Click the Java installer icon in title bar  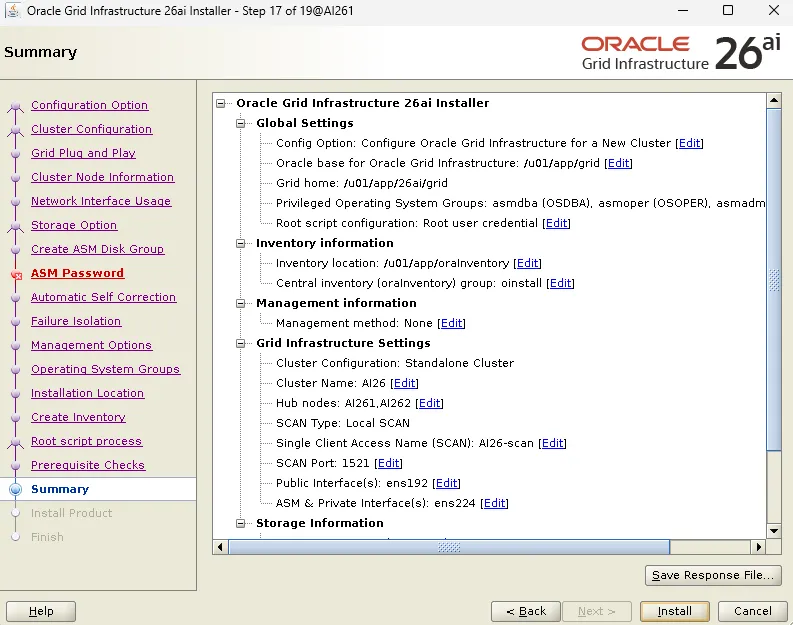12,10
